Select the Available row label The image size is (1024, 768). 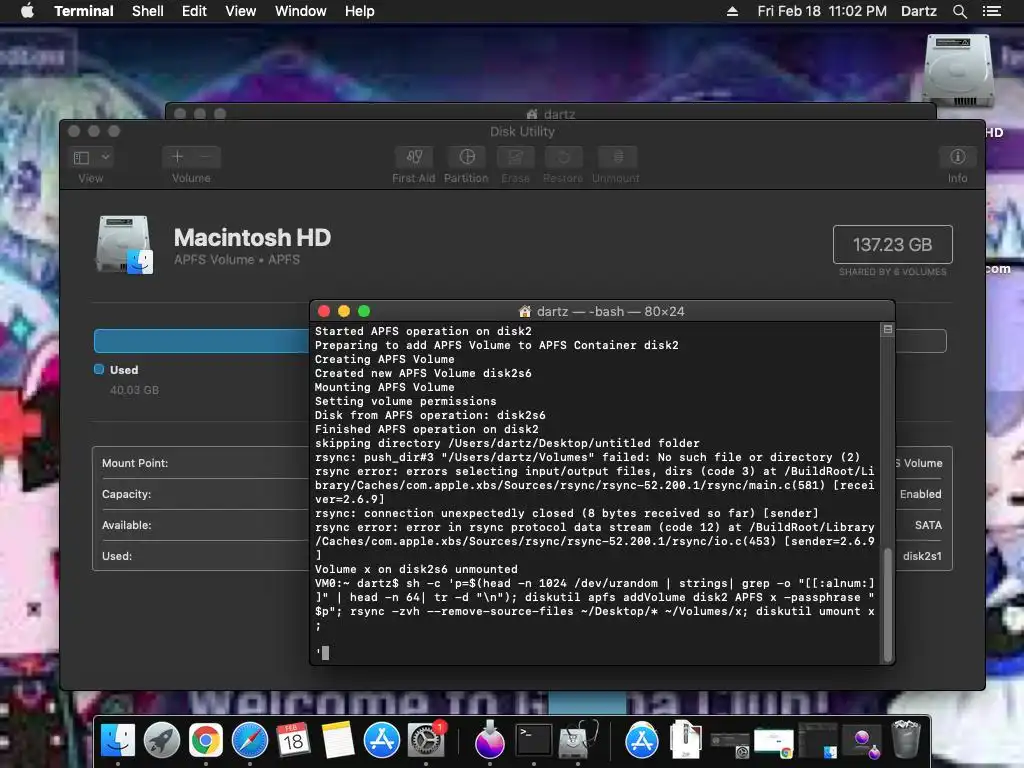tap(126, 525)
